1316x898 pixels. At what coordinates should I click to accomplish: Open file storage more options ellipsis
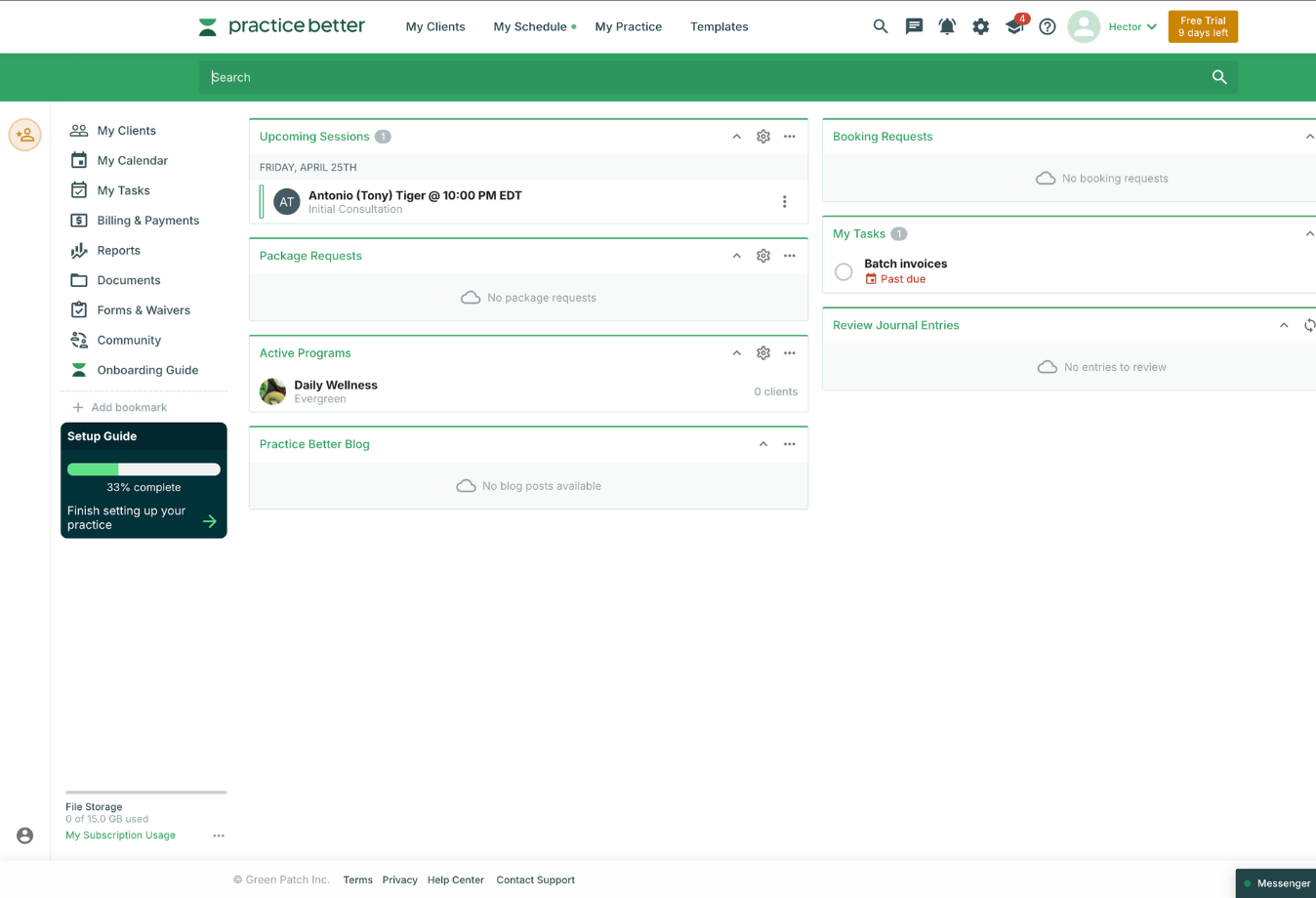[219, 836]
